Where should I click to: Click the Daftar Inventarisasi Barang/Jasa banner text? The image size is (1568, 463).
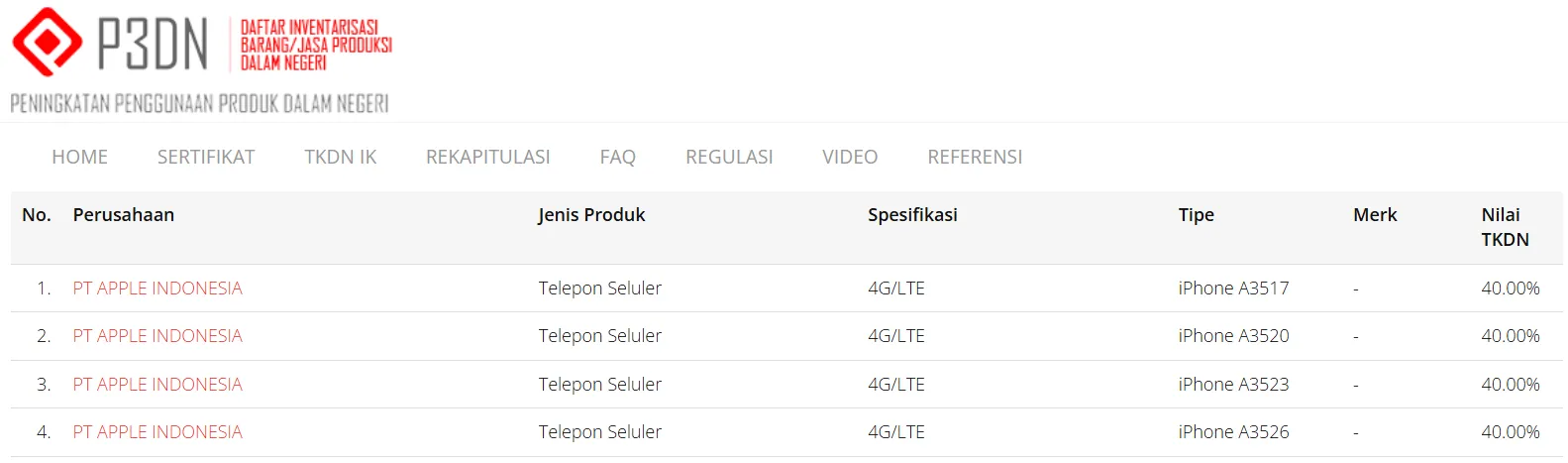tap(316, 45)
